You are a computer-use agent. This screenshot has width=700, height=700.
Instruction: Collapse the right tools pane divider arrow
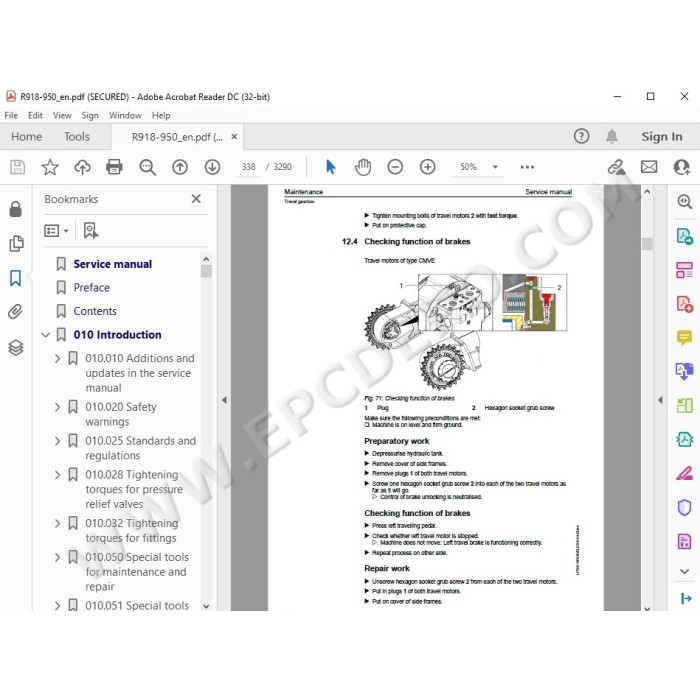[x=659, y=400]
